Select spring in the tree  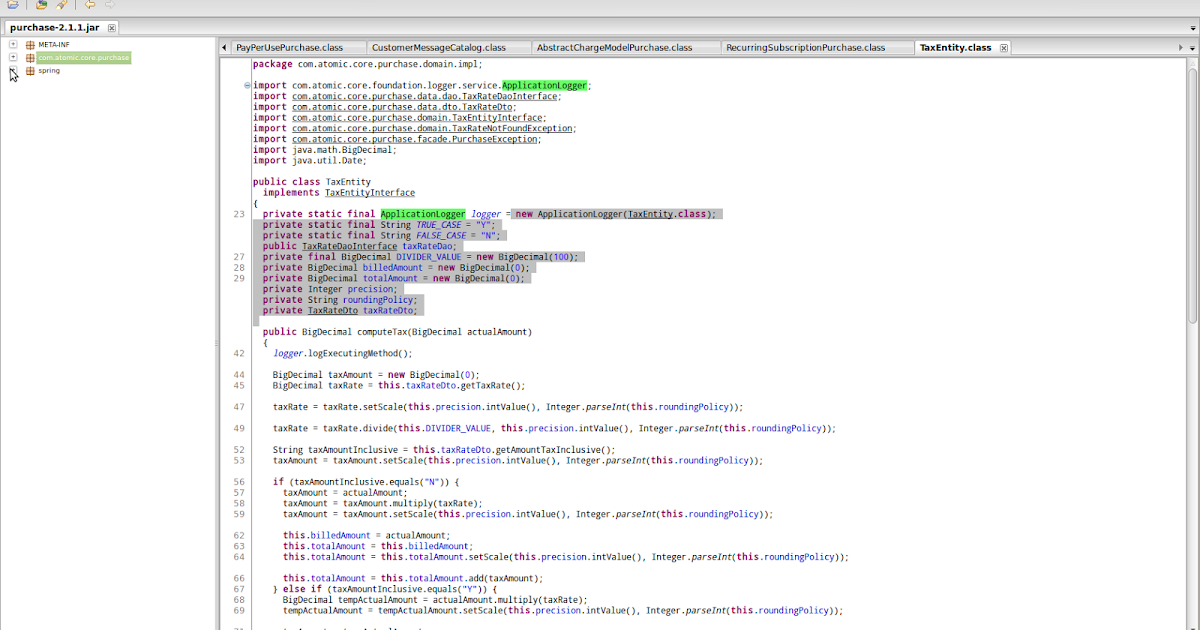[x=49, y=71]
